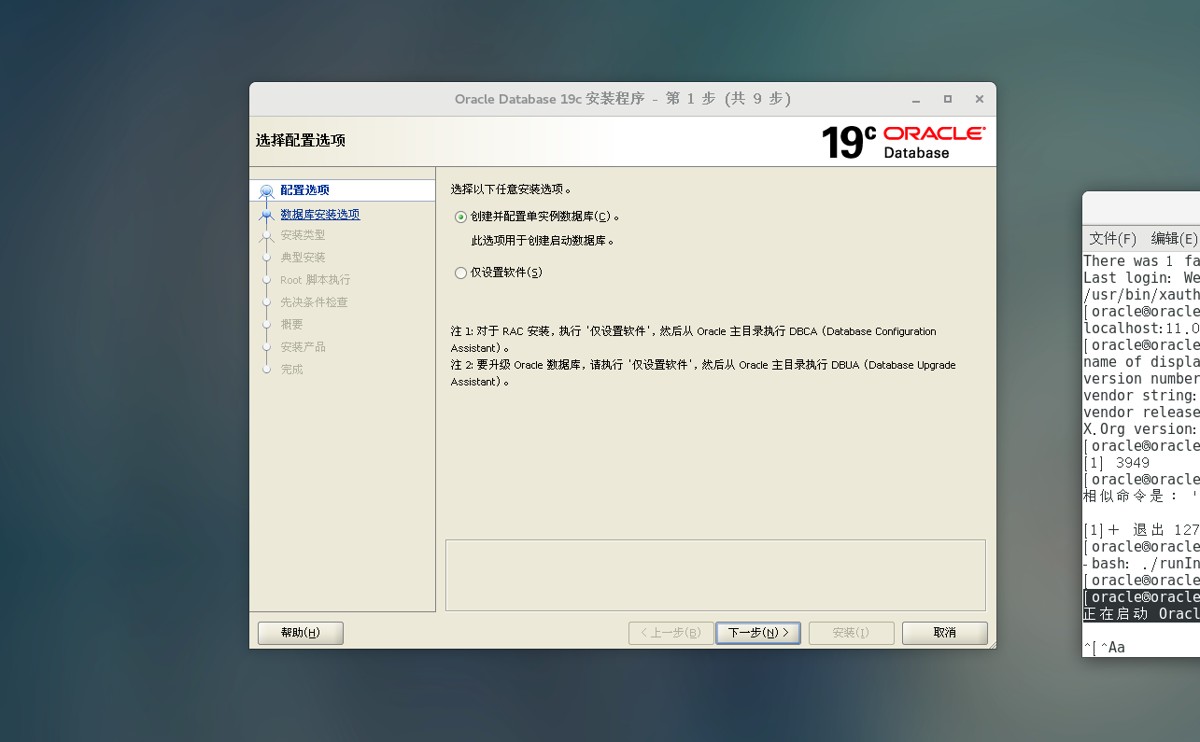1200x742 pixels.
Task: Open 编辑(E) menu in terminal window
Action: tap(1174, 238)
